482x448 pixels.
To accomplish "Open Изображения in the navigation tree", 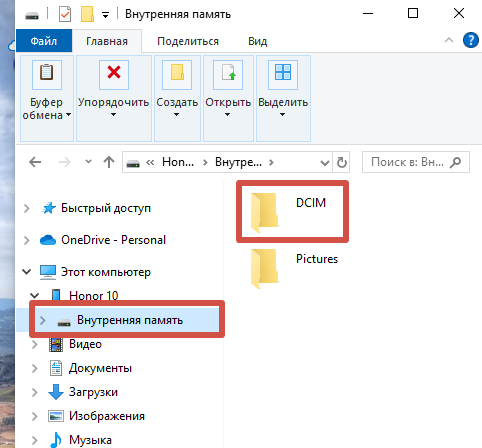I will pyautogui.click(x=107, y=416).
